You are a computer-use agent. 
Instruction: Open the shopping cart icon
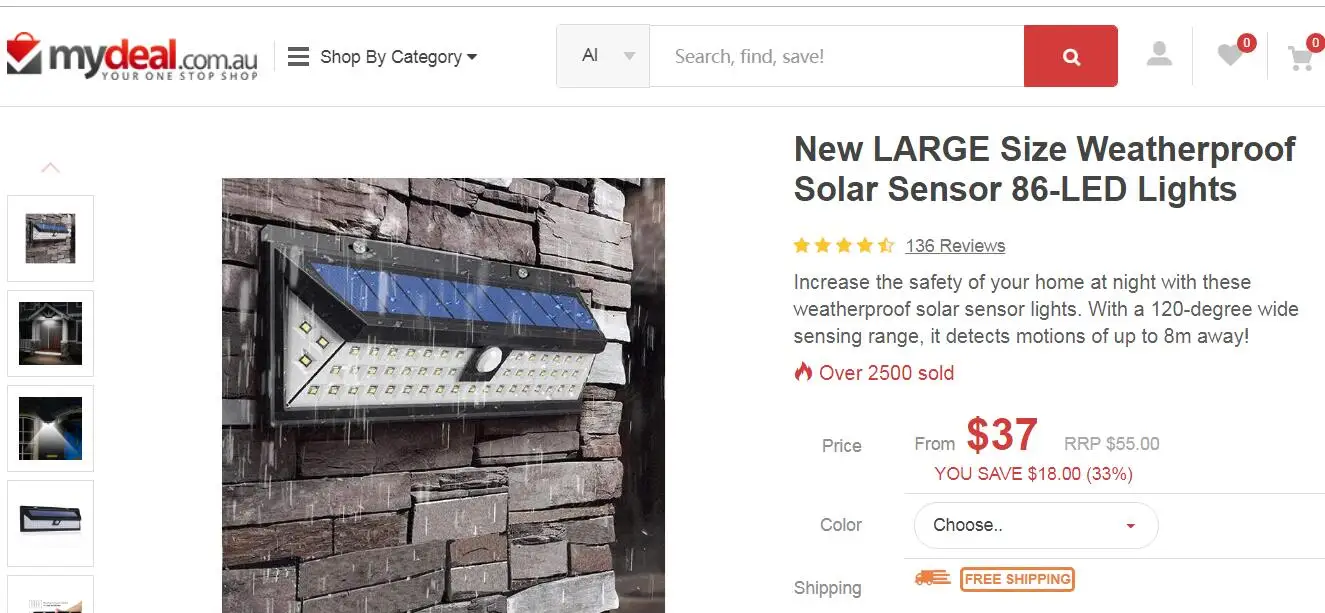pyautogui.click(x=1300, y=58)
